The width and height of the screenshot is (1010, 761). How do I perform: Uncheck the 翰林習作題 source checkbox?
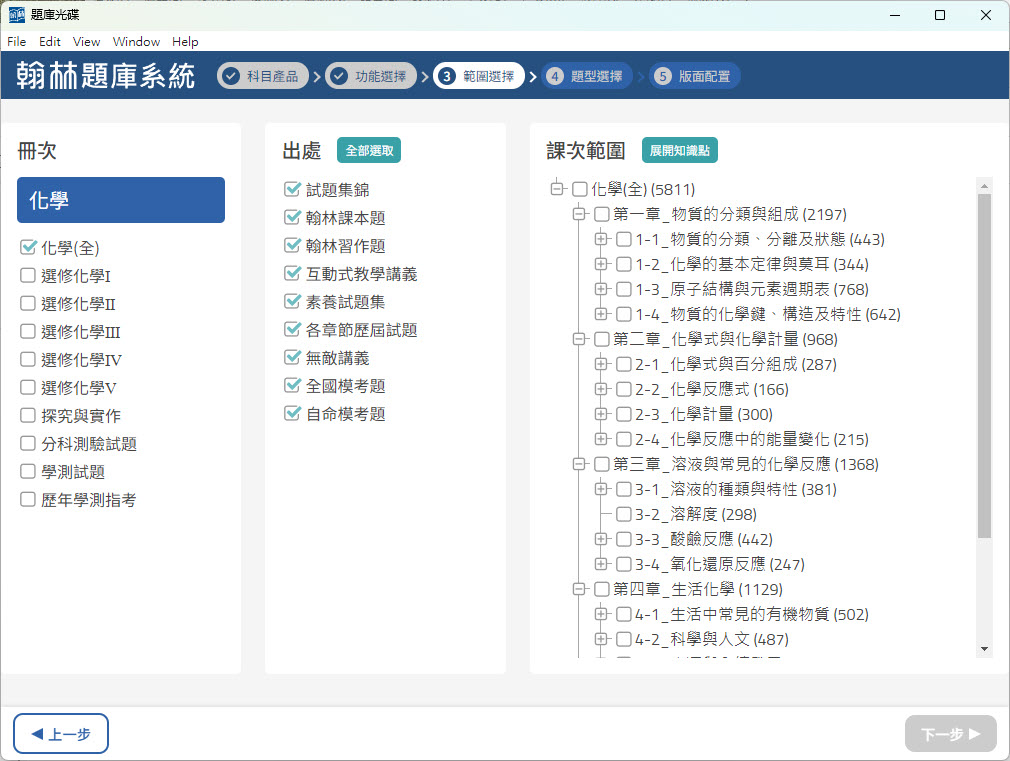point(292,246)
